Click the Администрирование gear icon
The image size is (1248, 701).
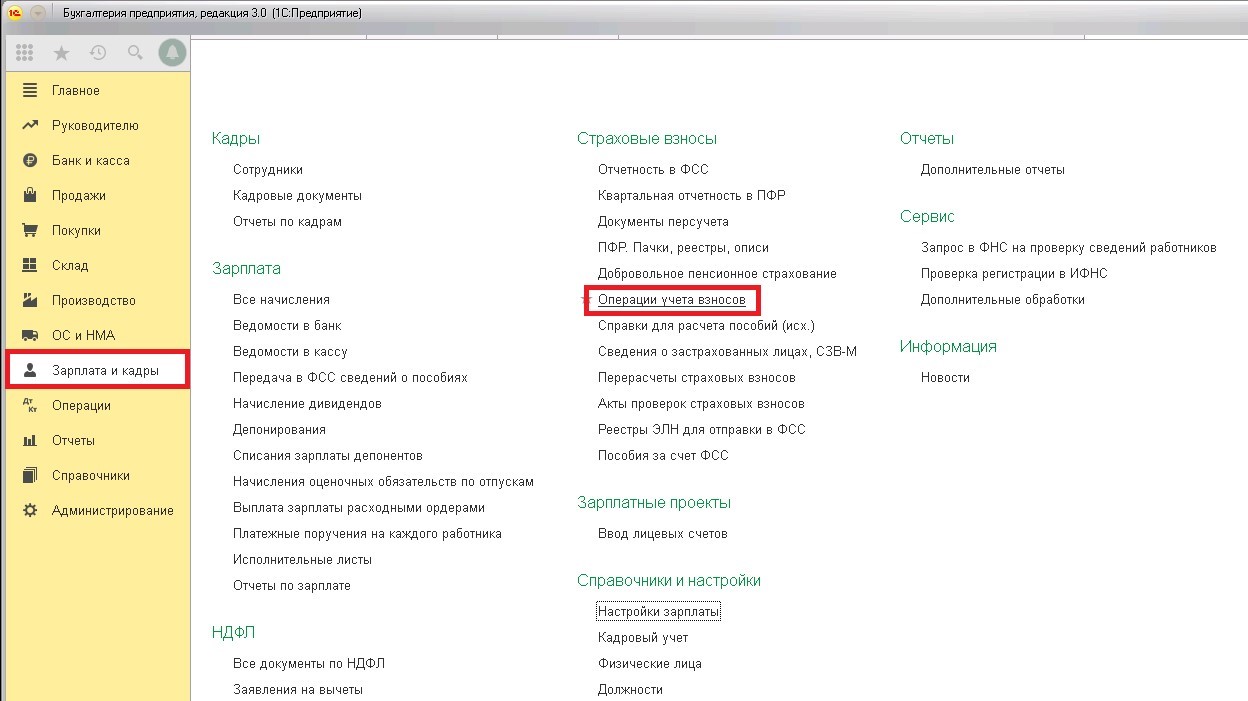[30, 511]
